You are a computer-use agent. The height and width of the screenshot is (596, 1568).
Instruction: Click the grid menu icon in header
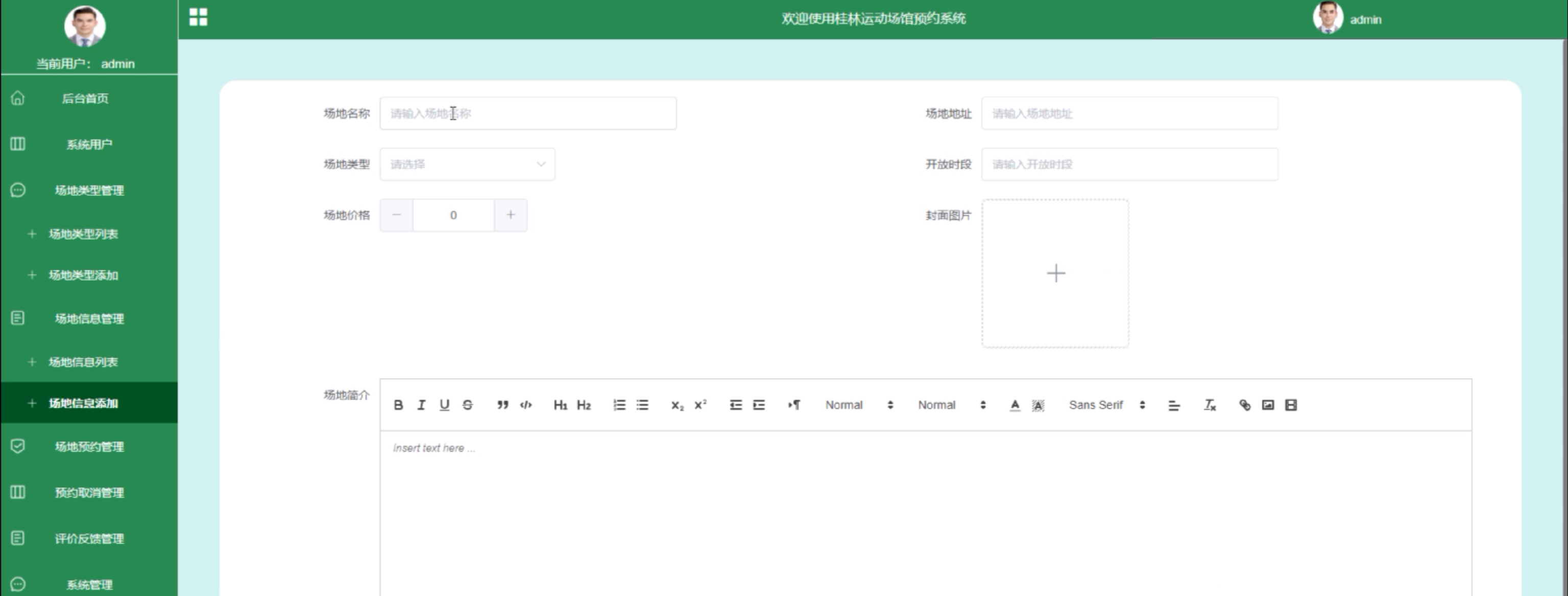click(199, 18)
